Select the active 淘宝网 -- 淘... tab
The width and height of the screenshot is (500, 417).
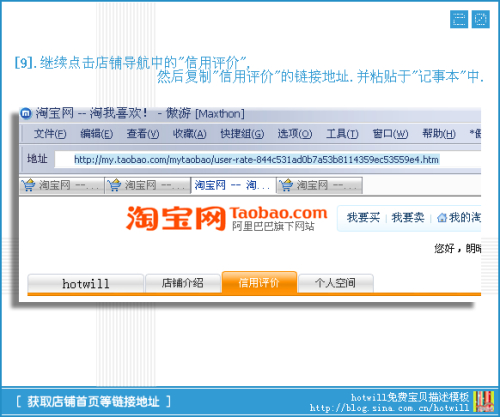tap(233, 185)
